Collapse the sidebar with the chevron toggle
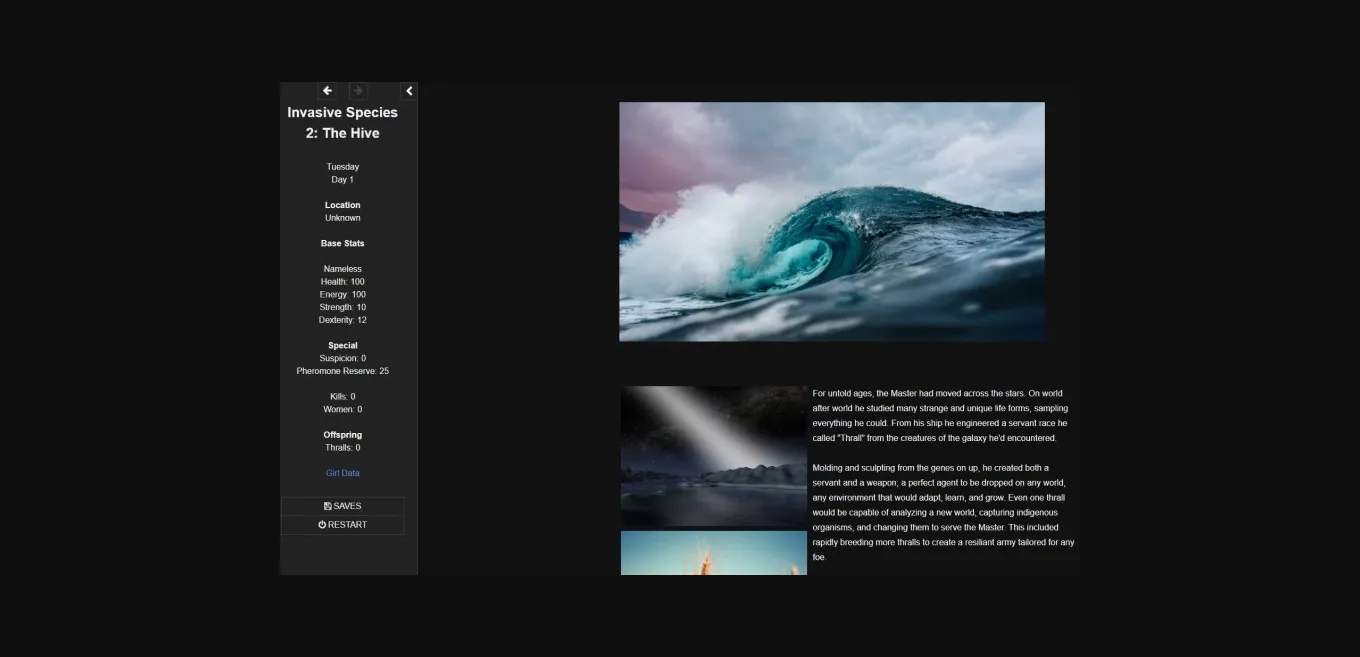The image size is (1360, 657). (x=409, y=91)
